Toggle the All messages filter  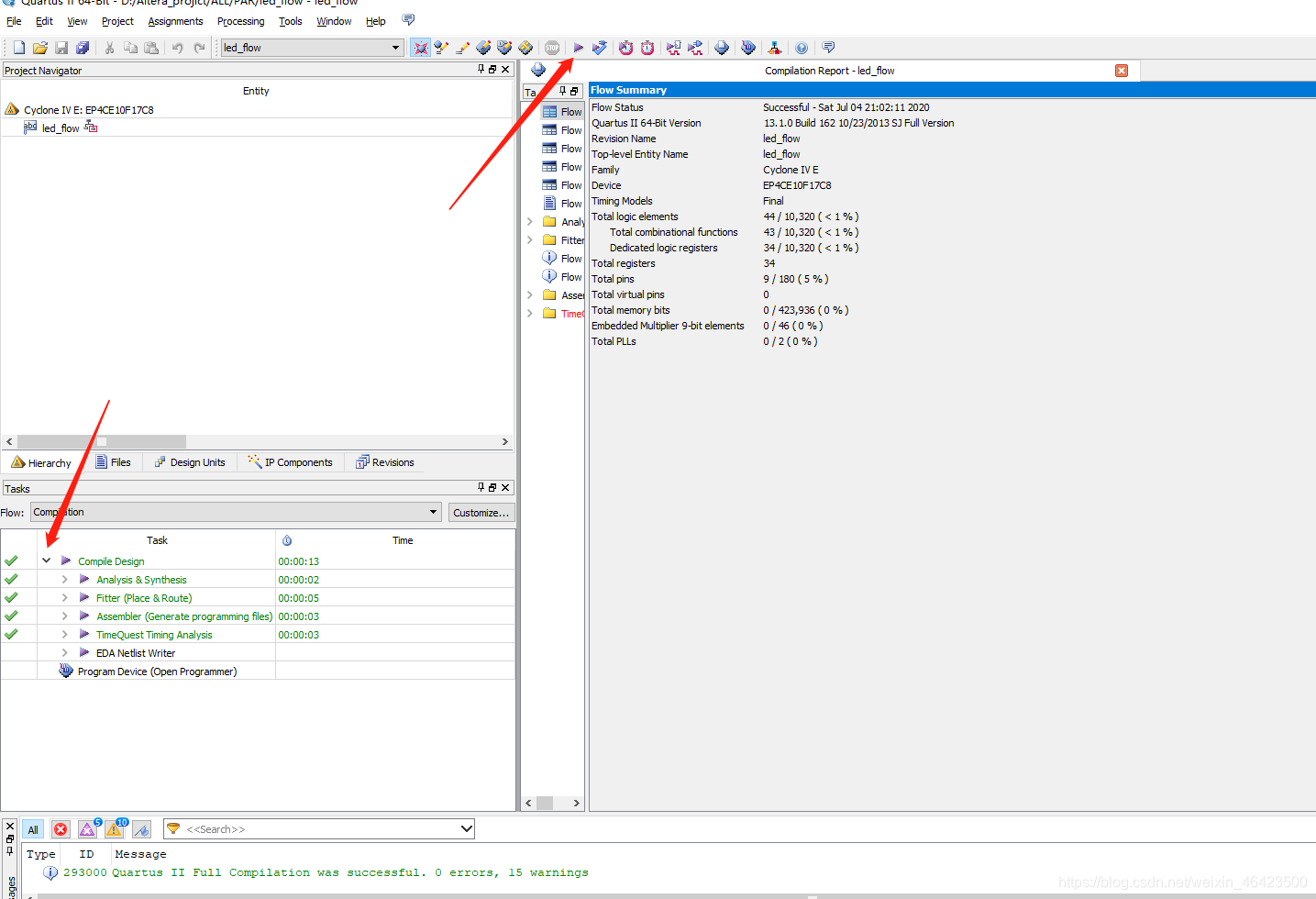pos(33,829)
